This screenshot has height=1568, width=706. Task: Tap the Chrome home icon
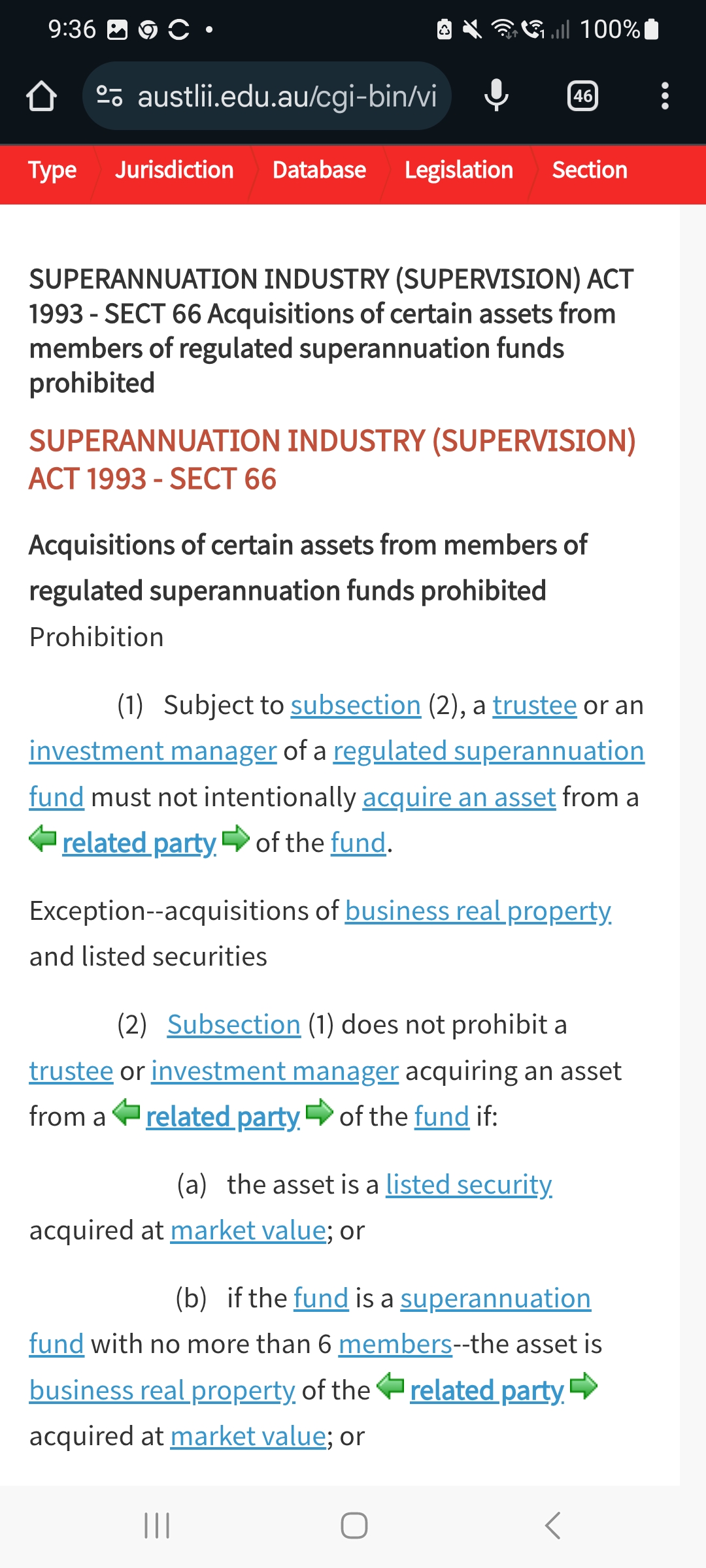pyautogui.click(x=42, y=96)
